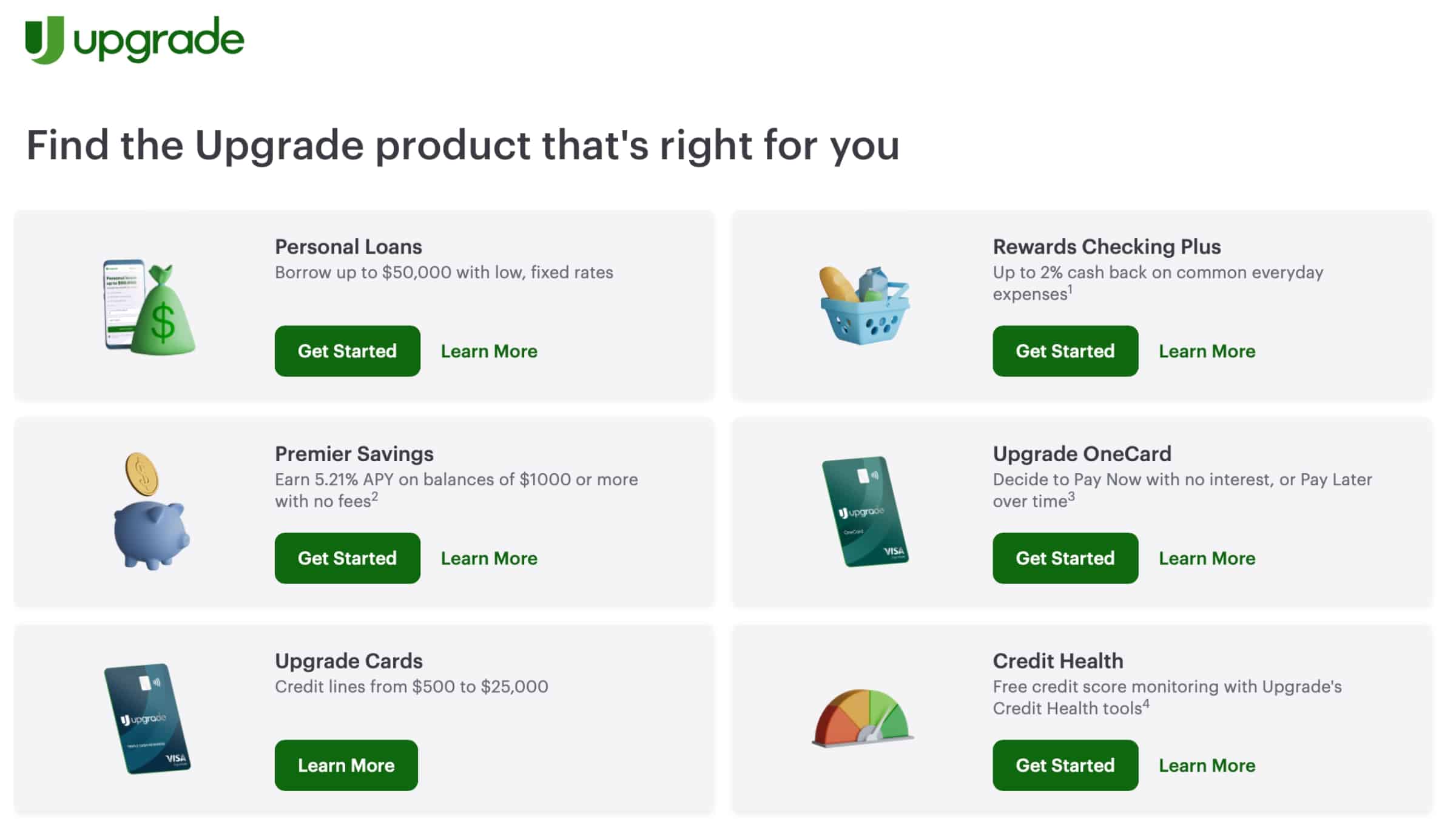Open Learn More for Upgrade OneCard
This screenshot has height=819, width=1456.
(x=1207, y=558)
